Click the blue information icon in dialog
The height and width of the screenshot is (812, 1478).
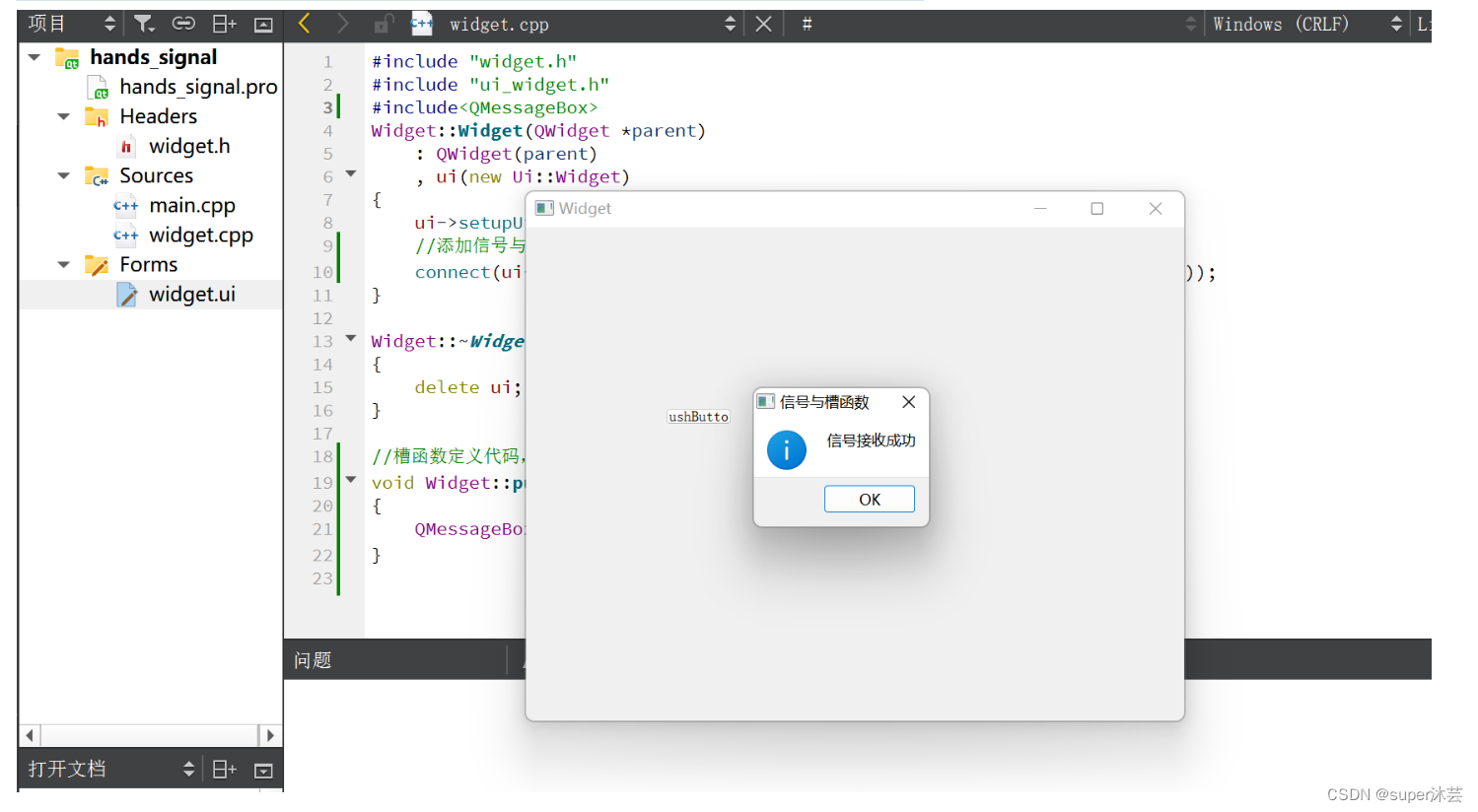point(787,450)
